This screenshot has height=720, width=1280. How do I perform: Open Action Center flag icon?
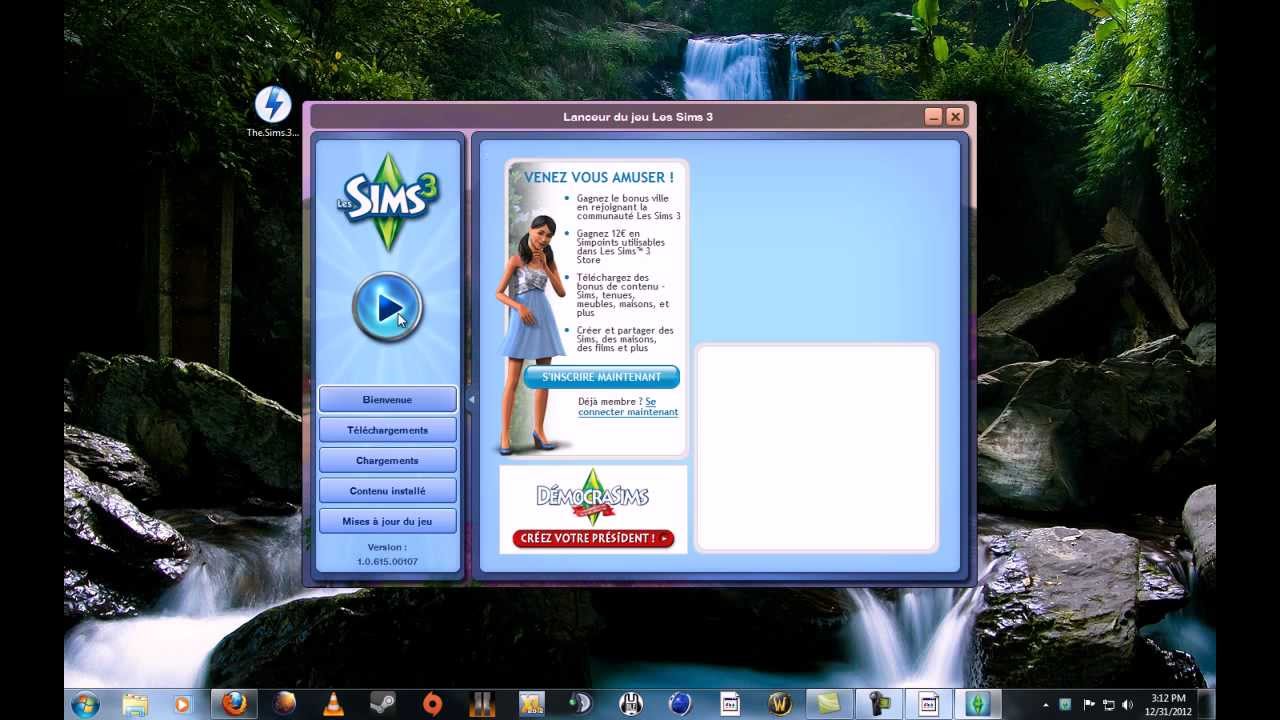(x=1089, y=704)
